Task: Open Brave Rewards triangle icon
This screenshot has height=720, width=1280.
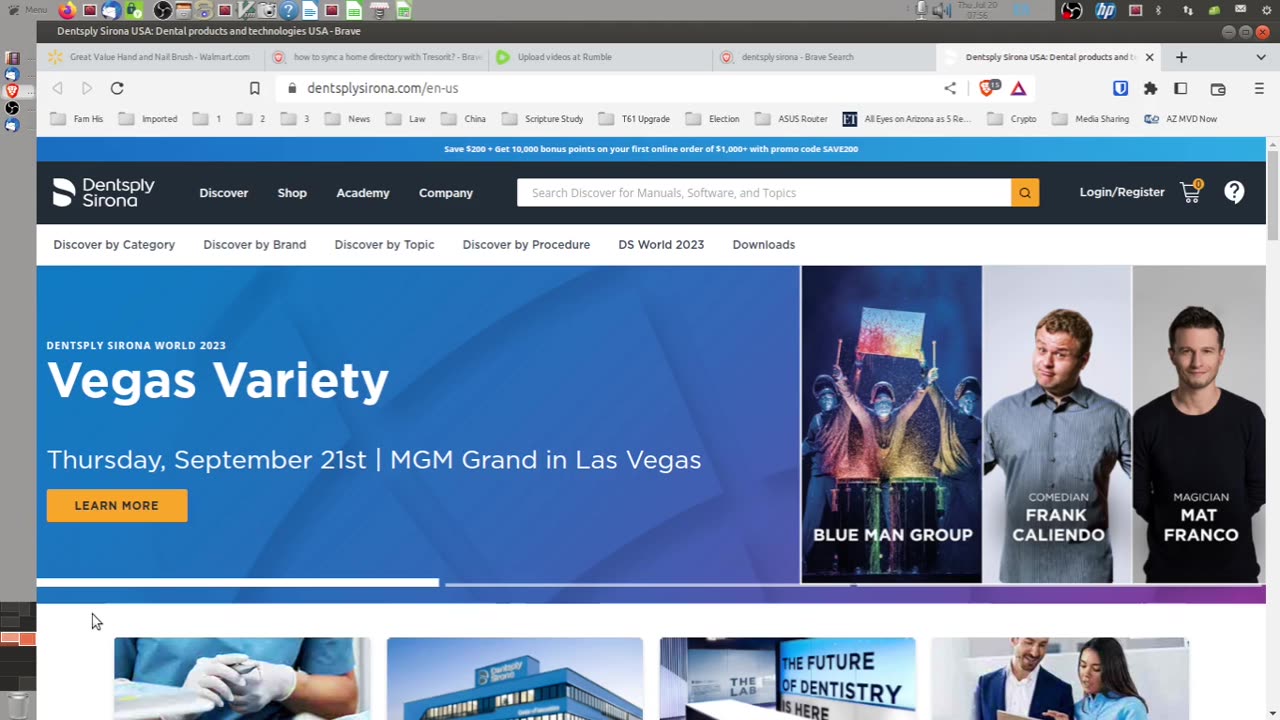Action: pos(1018,88)
